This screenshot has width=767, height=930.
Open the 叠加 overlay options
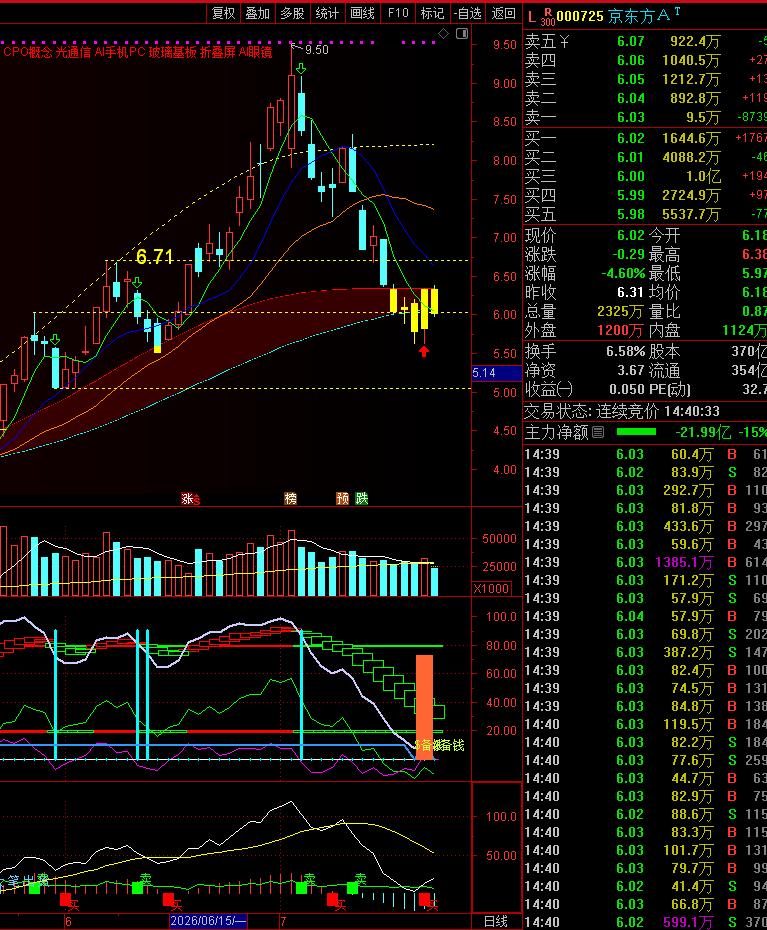tap(257, 13)
